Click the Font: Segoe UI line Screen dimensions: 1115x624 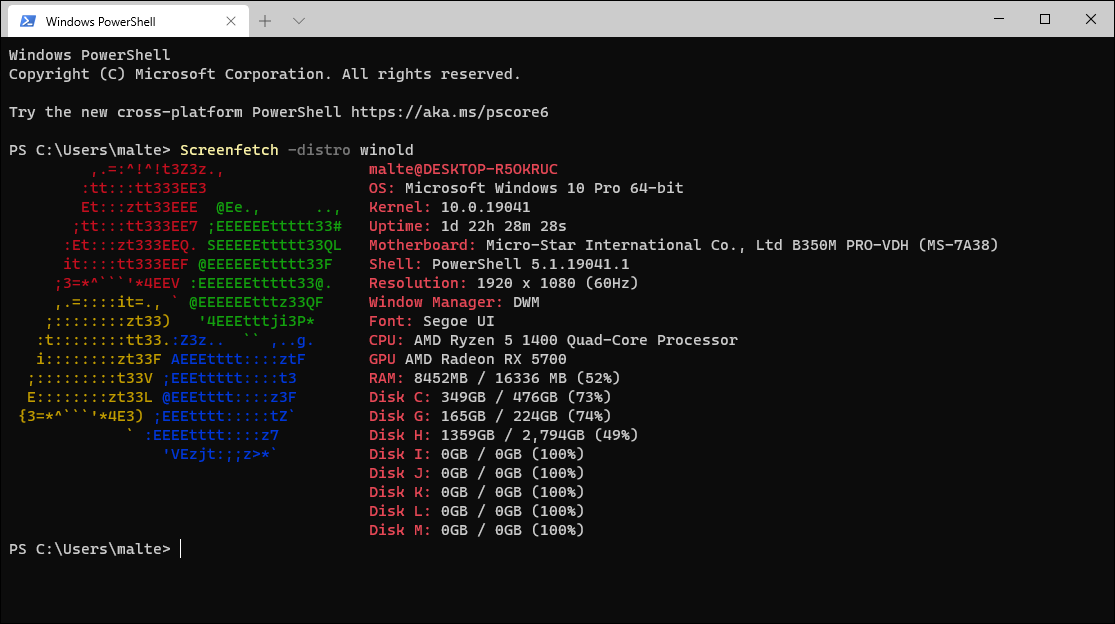[431, 321]
